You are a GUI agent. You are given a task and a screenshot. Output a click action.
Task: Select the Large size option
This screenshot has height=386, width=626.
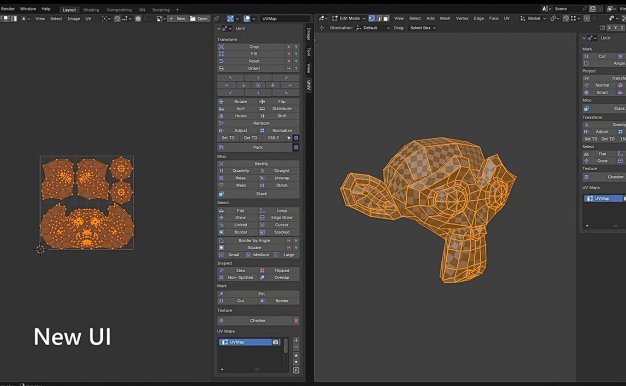point(286,255)
